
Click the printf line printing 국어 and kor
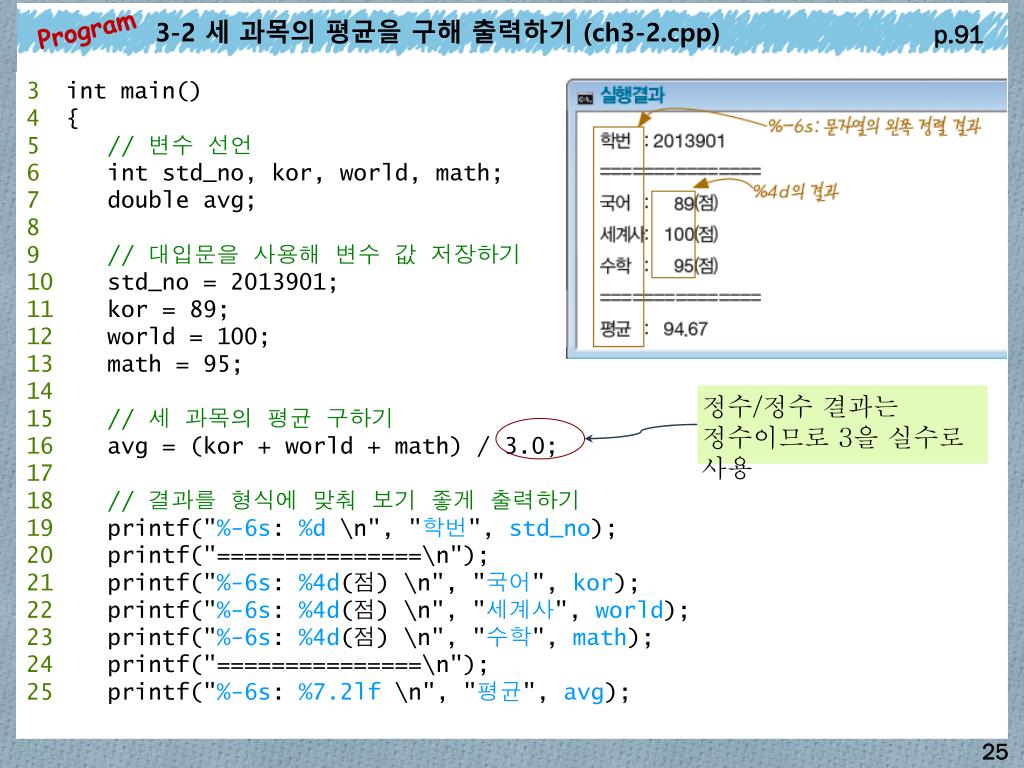pyautogui.click(x=373, y=583)
